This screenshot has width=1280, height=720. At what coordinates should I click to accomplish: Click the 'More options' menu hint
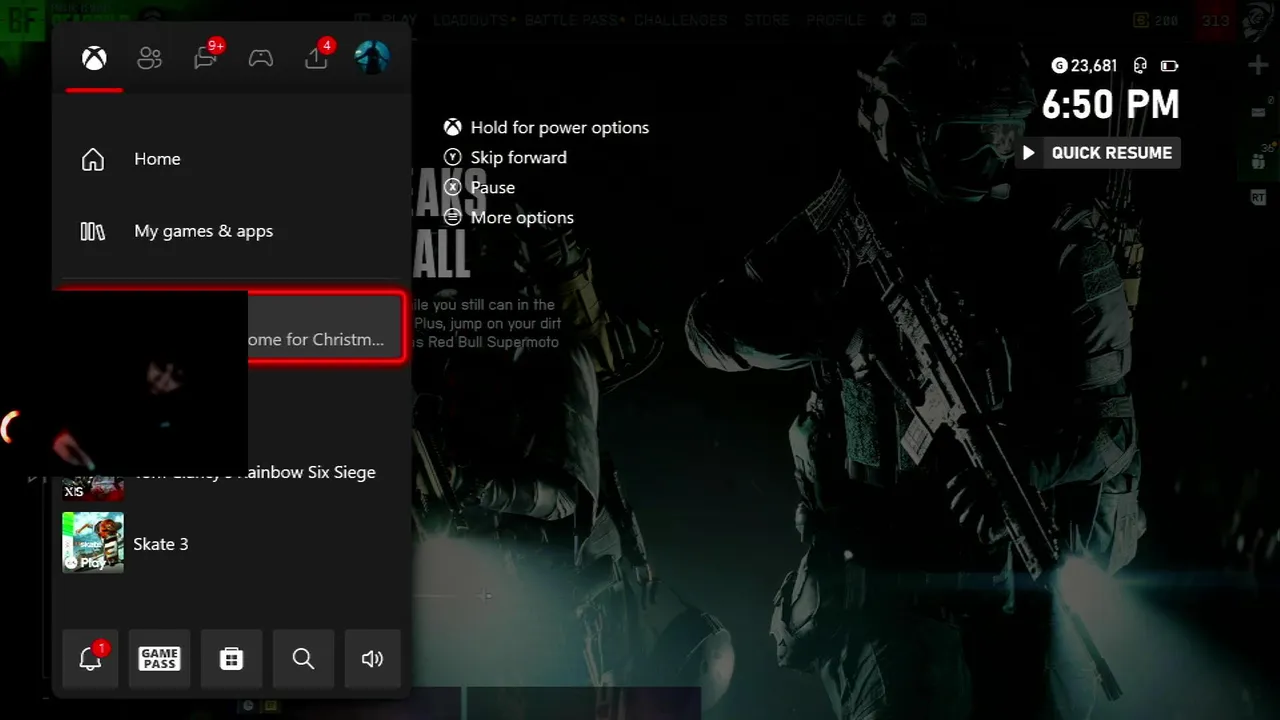click(509, 217)
